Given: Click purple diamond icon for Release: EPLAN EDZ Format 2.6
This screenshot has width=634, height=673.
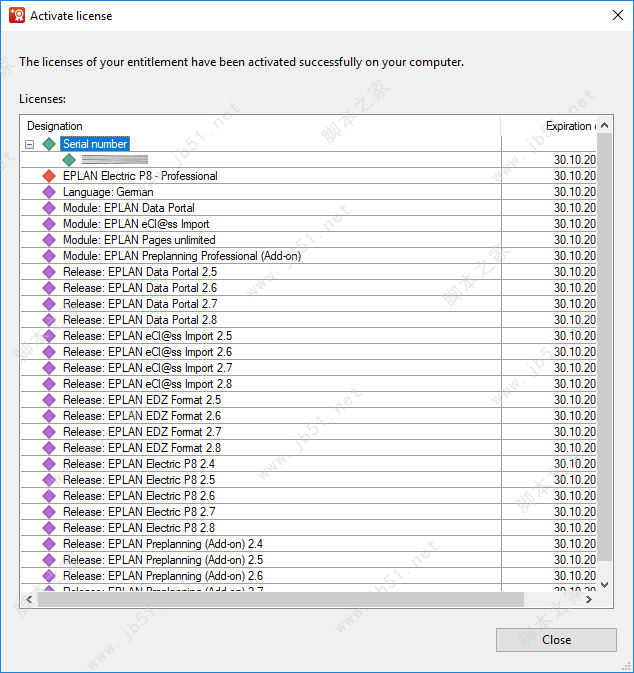Looking at the screenshot, I should coord(49,416).
